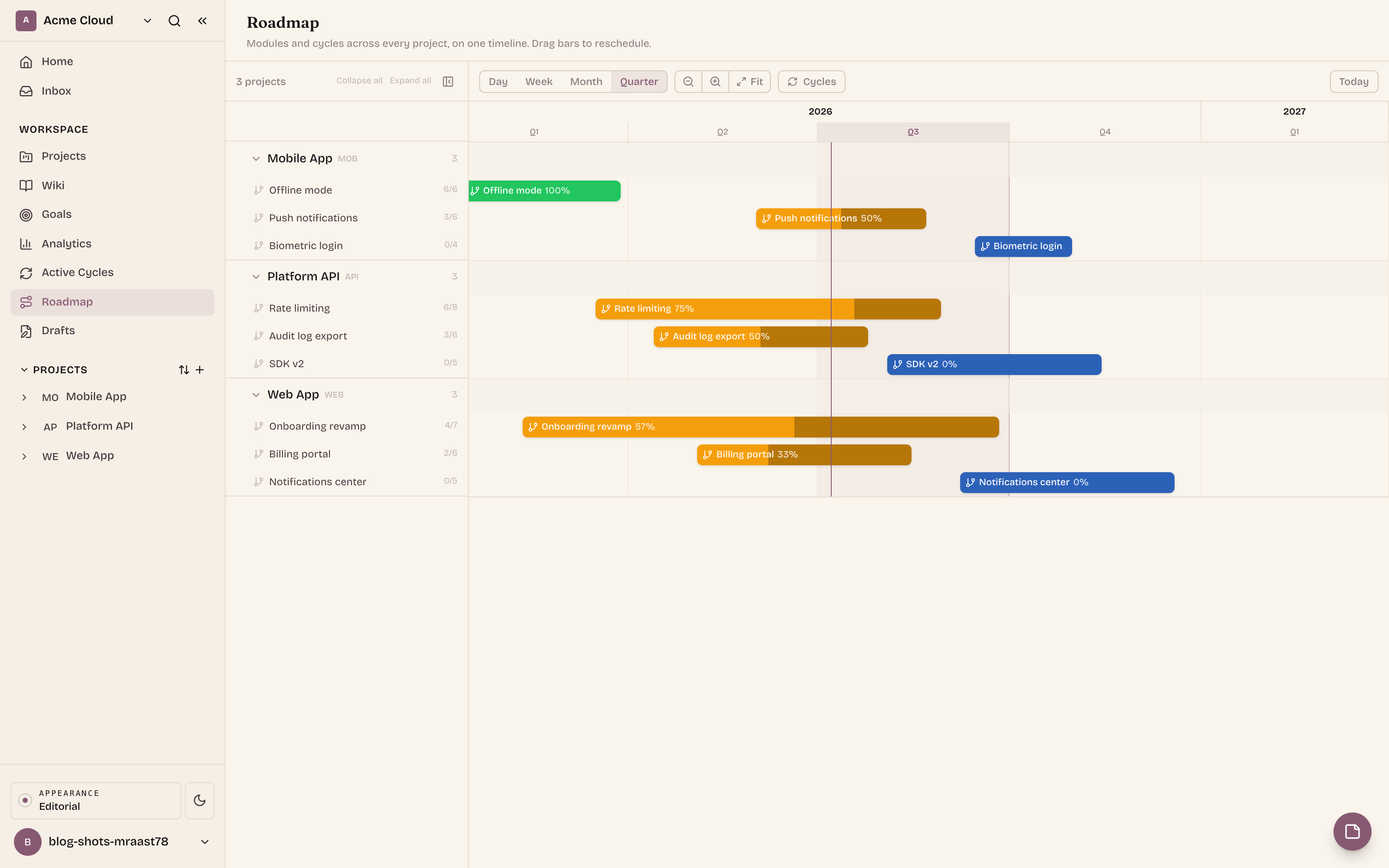
Task: Click the 2026 Q3 quarter header
Action: (x=912, y=132)
